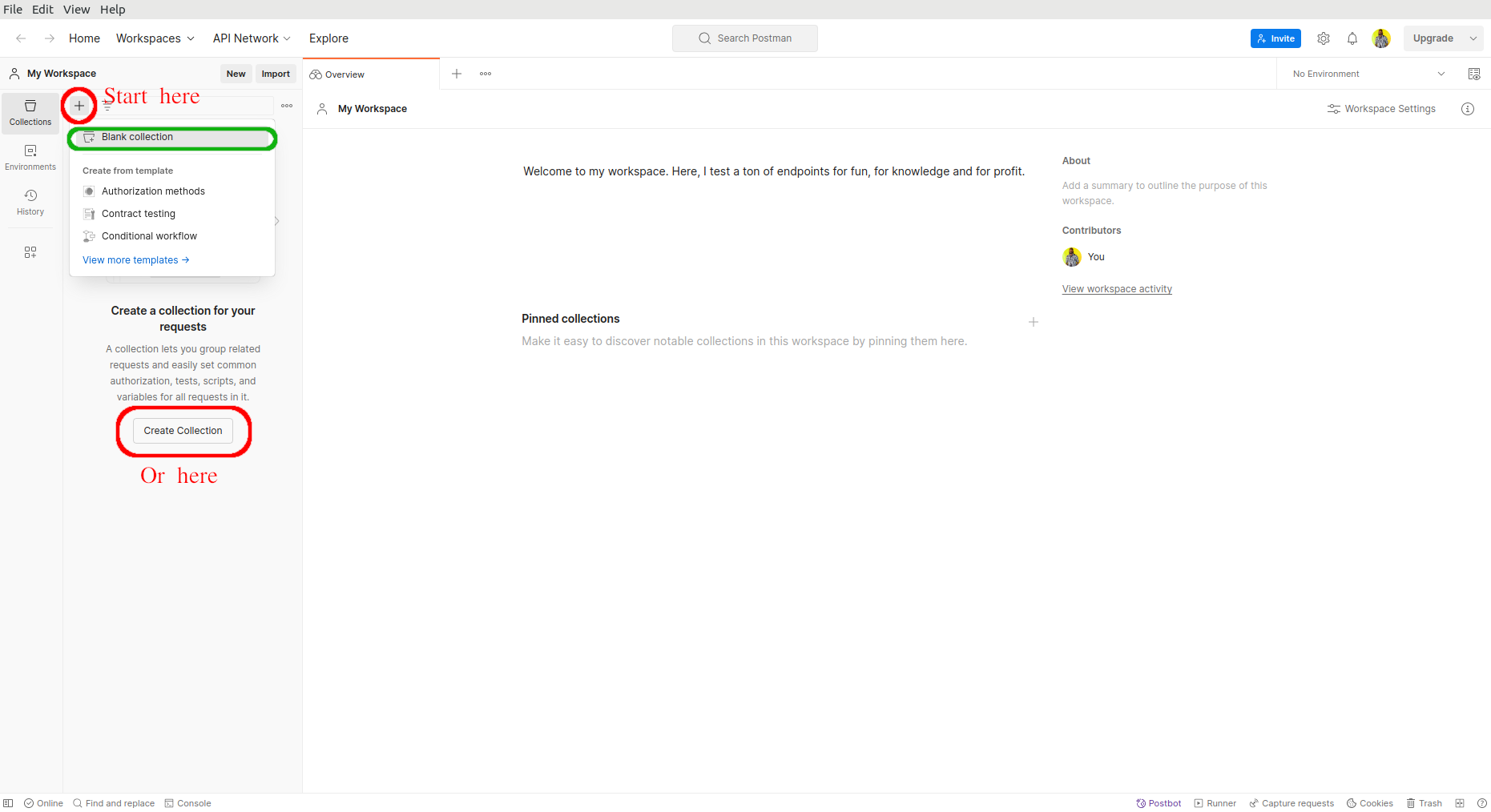The height and width of the screenshot is (812, 1491).
Task: Open the Environments sidebar panel
Action: (x=30, y=157)
